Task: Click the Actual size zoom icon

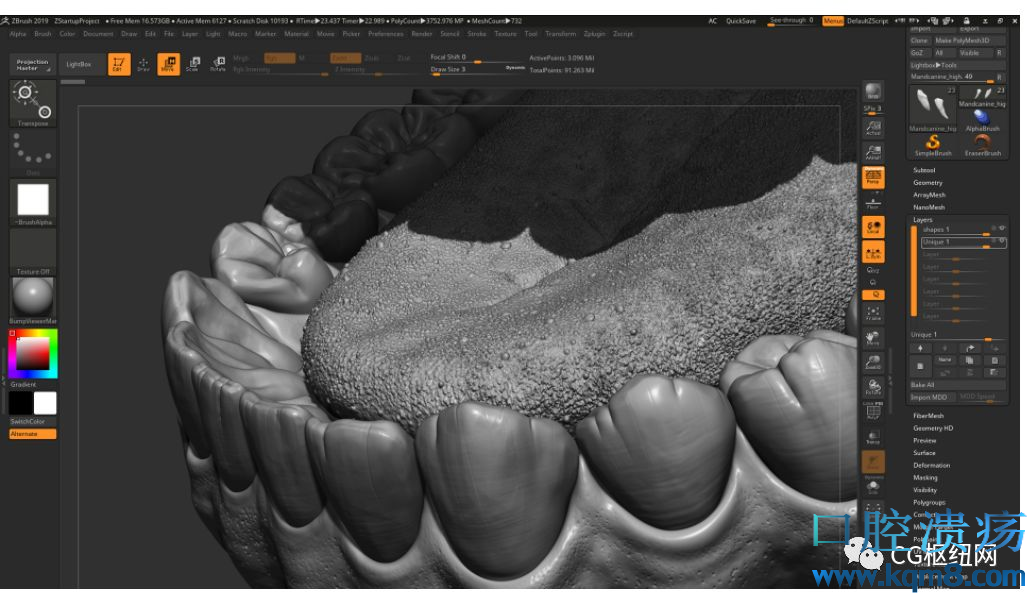Action: click(873, 128)
